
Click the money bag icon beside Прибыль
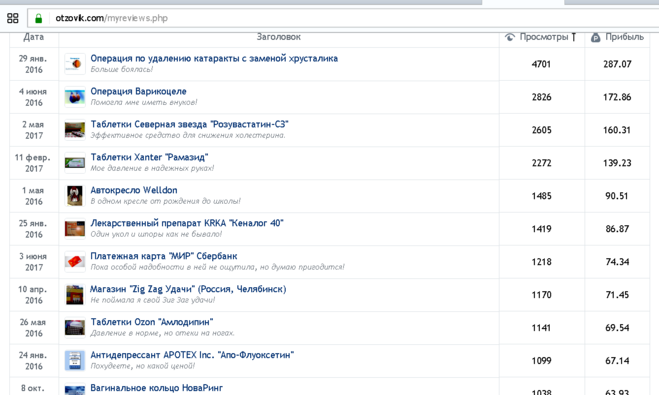(x=596, y=37)
